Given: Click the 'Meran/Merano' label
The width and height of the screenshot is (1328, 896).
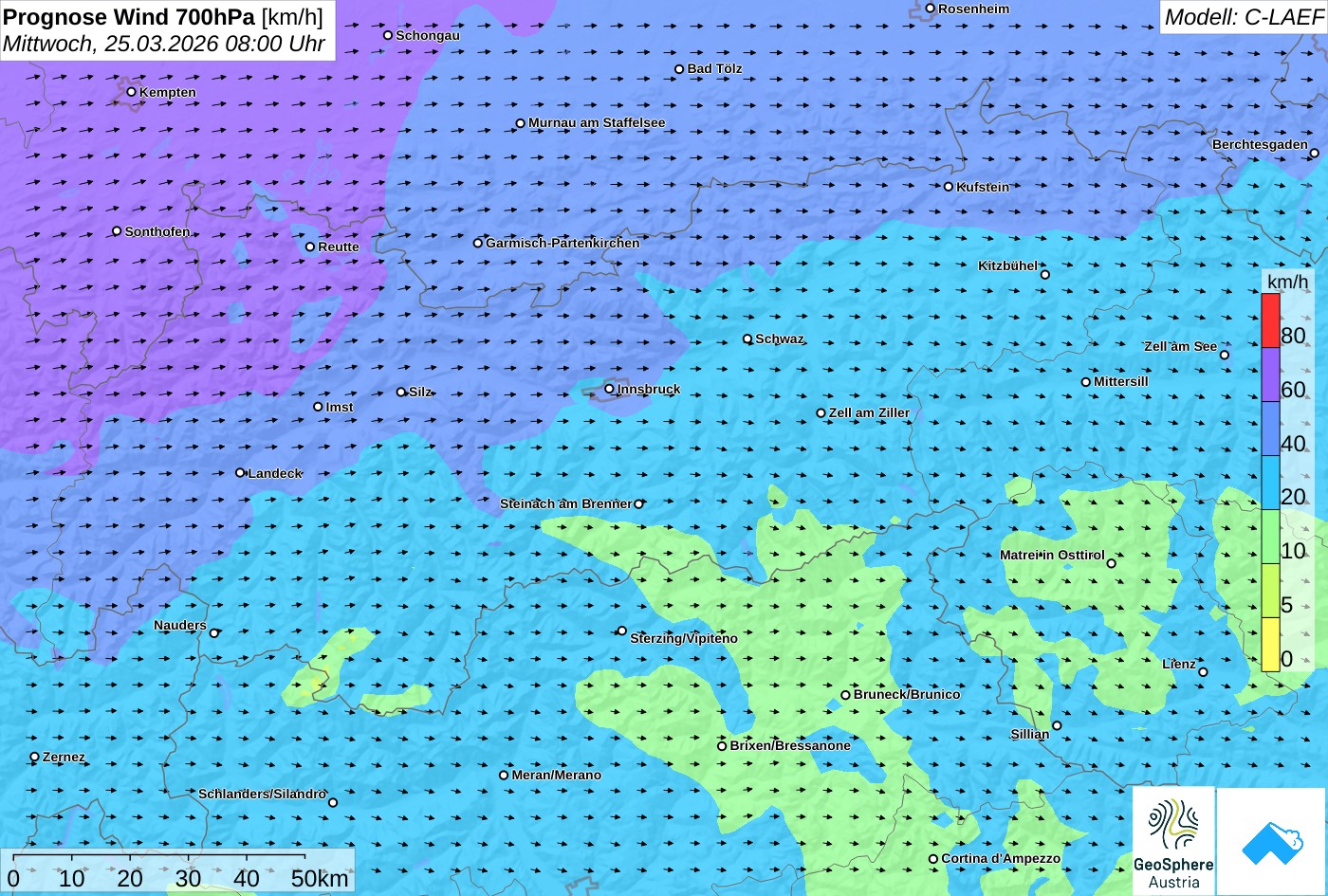Looking at the screenshot, I should coord(557,775).
